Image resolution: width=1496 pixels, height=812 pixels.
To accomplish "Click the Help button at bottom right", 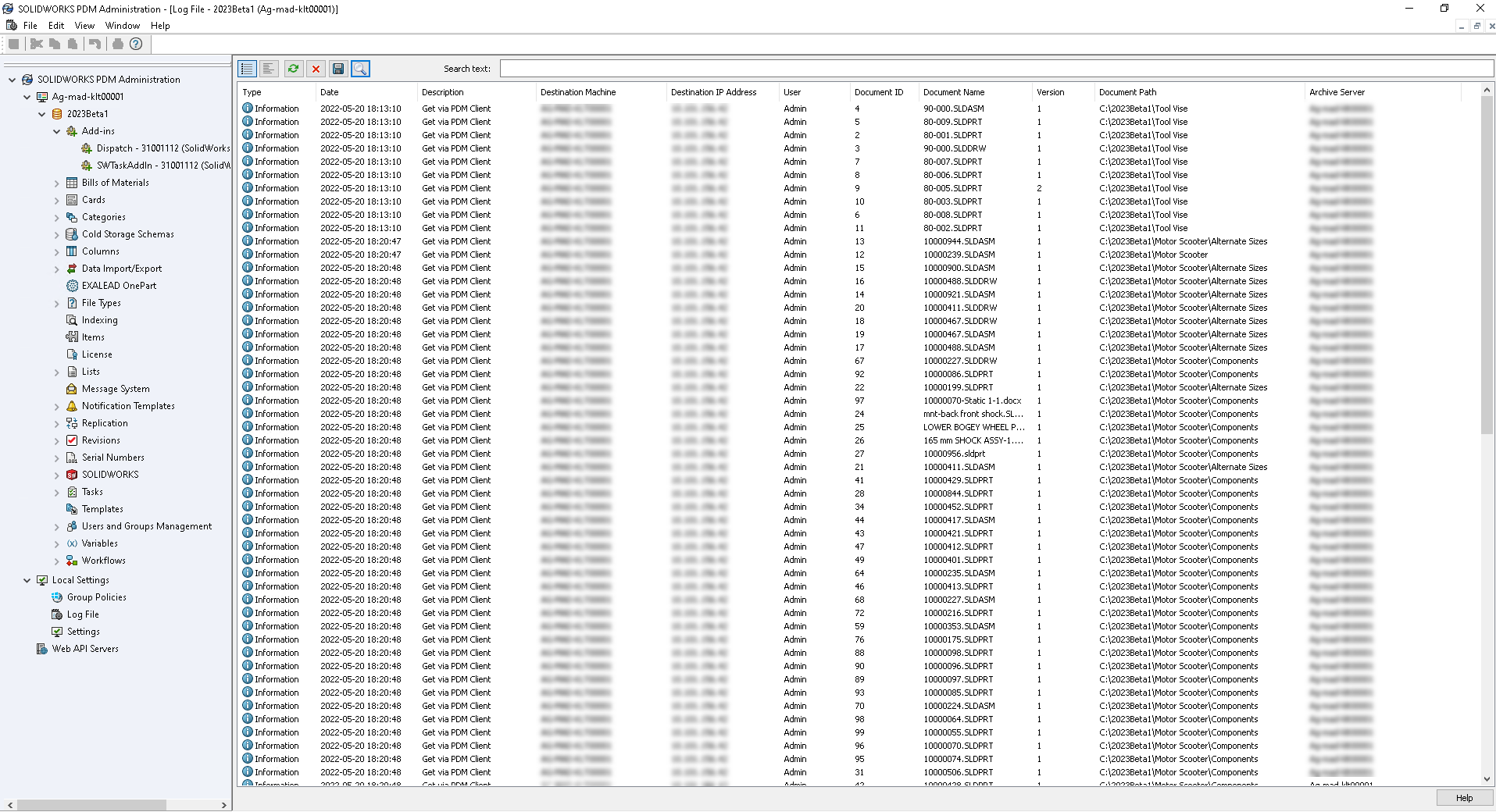I will point(1462,797).
